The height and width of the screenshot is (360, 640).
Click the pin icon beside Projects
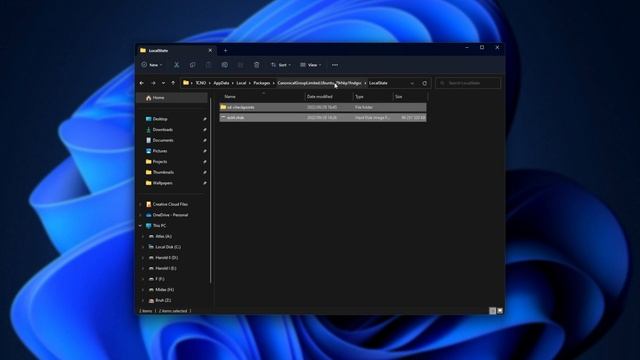[204, 162]
